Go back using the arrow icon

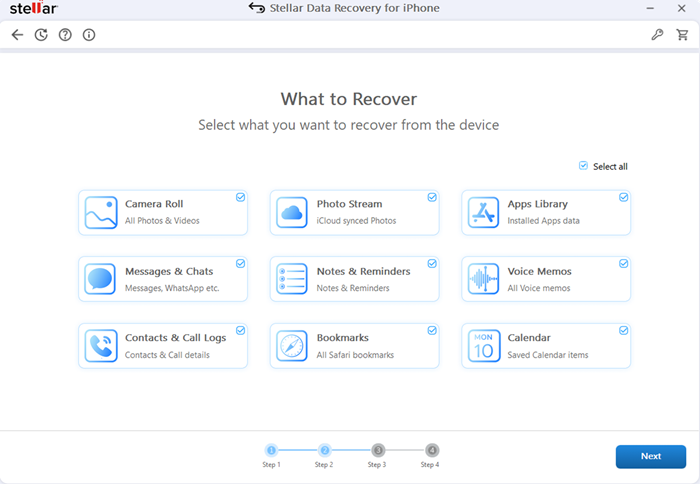pos(17,35)
